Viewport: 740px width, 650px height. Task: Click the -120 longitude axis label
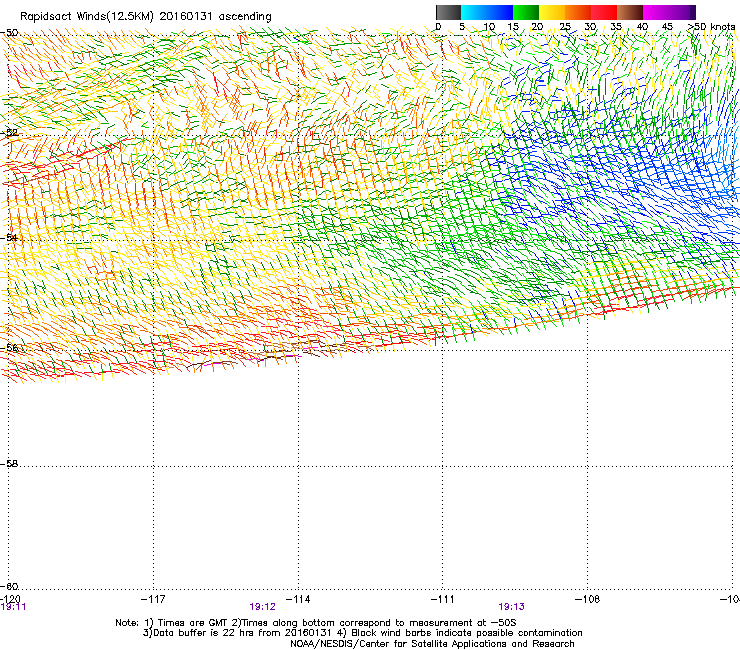tap(10, 599)
